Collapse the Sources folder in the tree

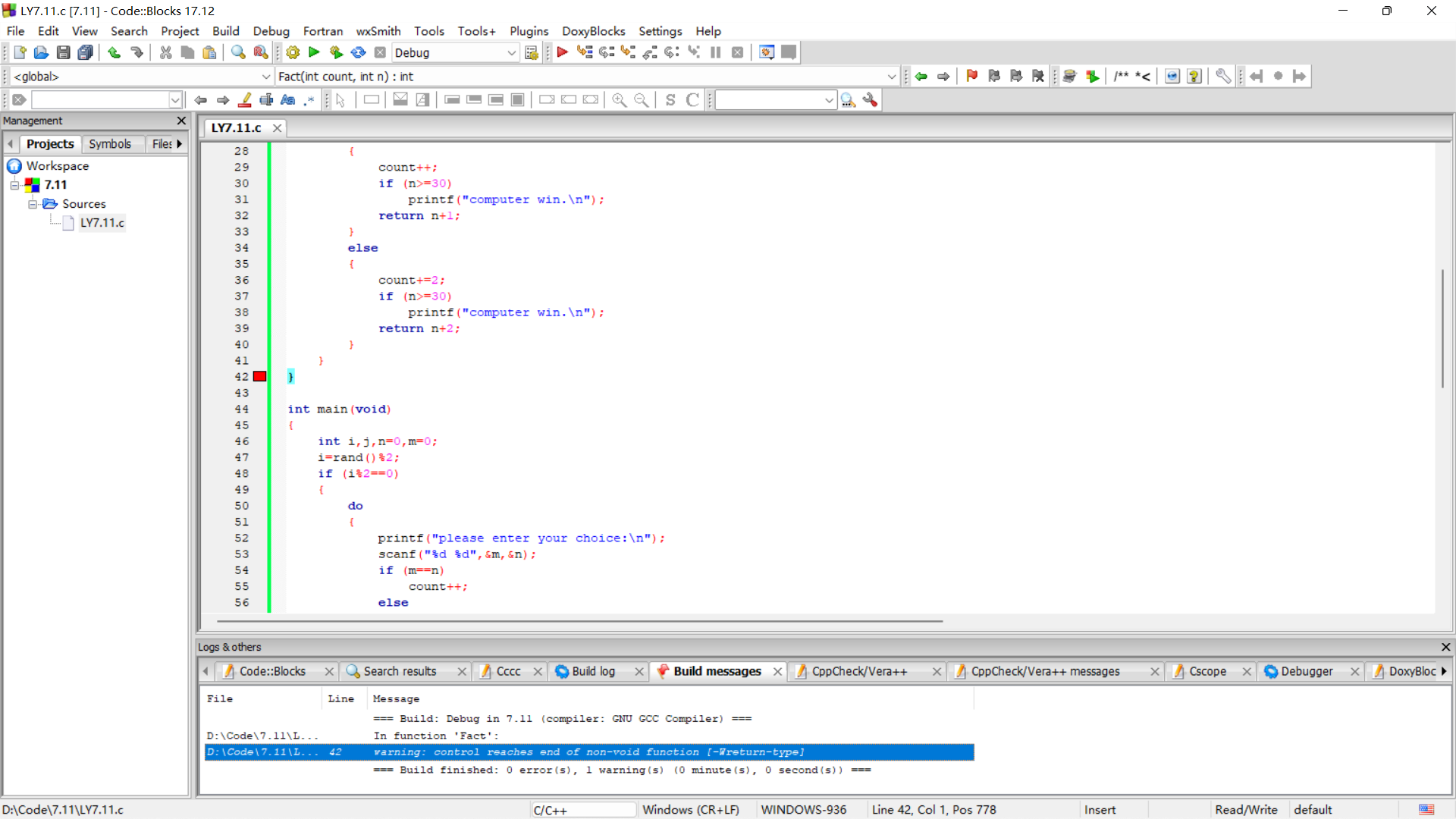point(33,204)
